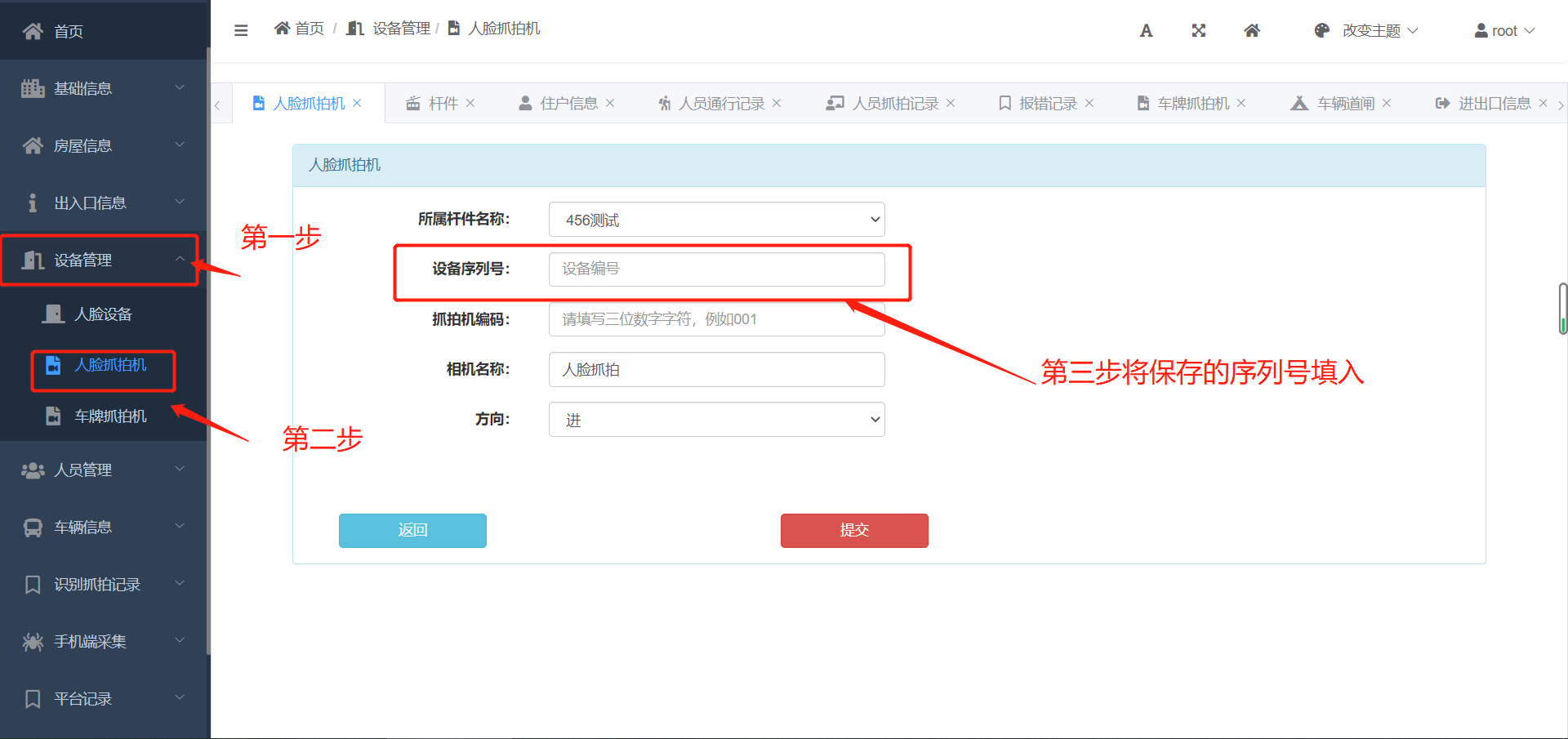The image size is (1568, 739).
Task: Click the home icon in top toolbar
Action: click(x=1251, y=31)
